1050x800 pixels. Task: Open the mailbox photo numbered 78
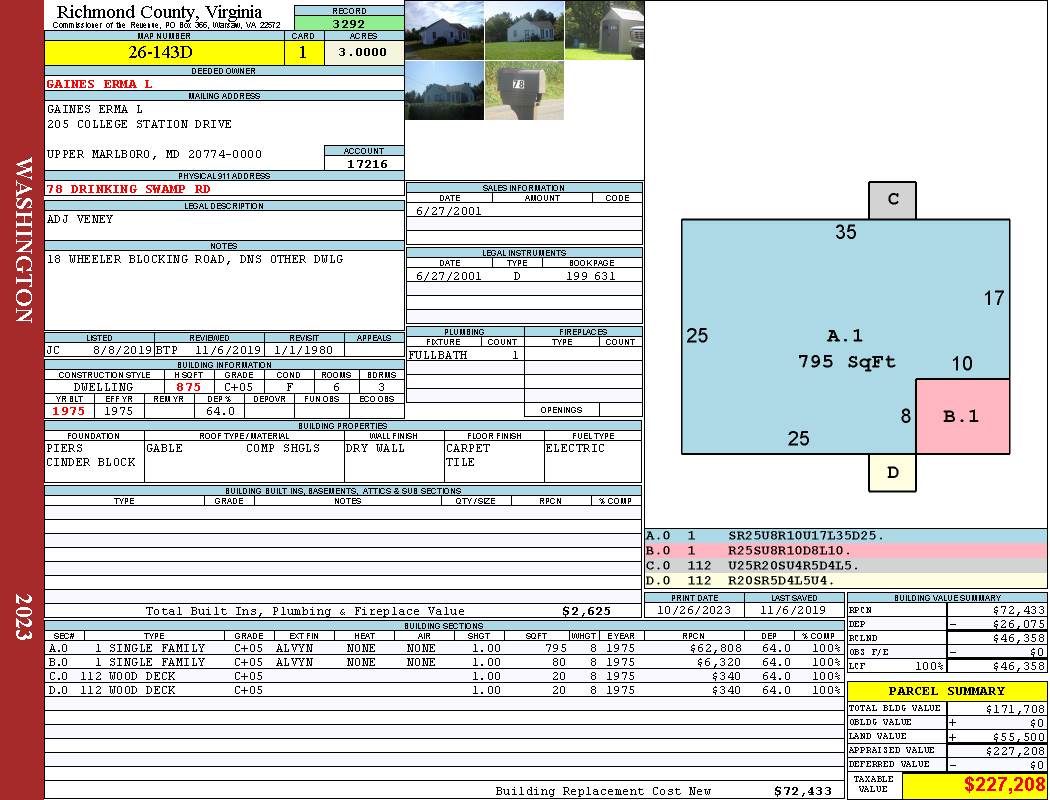(524, 90)
